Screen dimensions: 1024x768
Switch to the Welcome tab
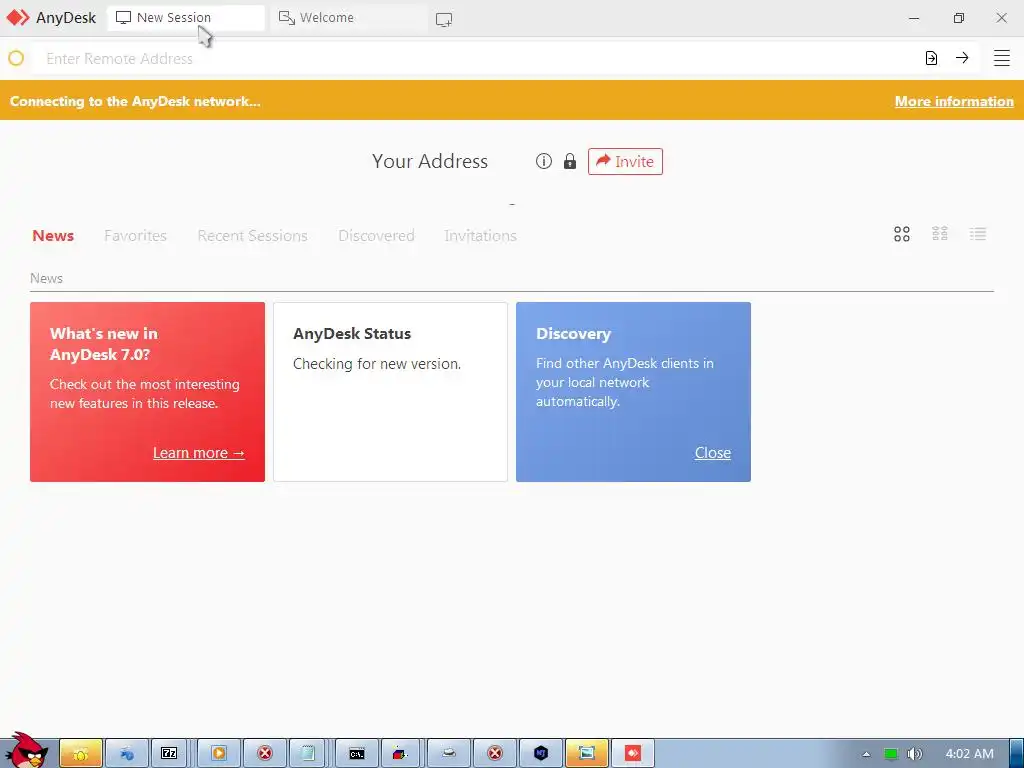click(347, 18)
